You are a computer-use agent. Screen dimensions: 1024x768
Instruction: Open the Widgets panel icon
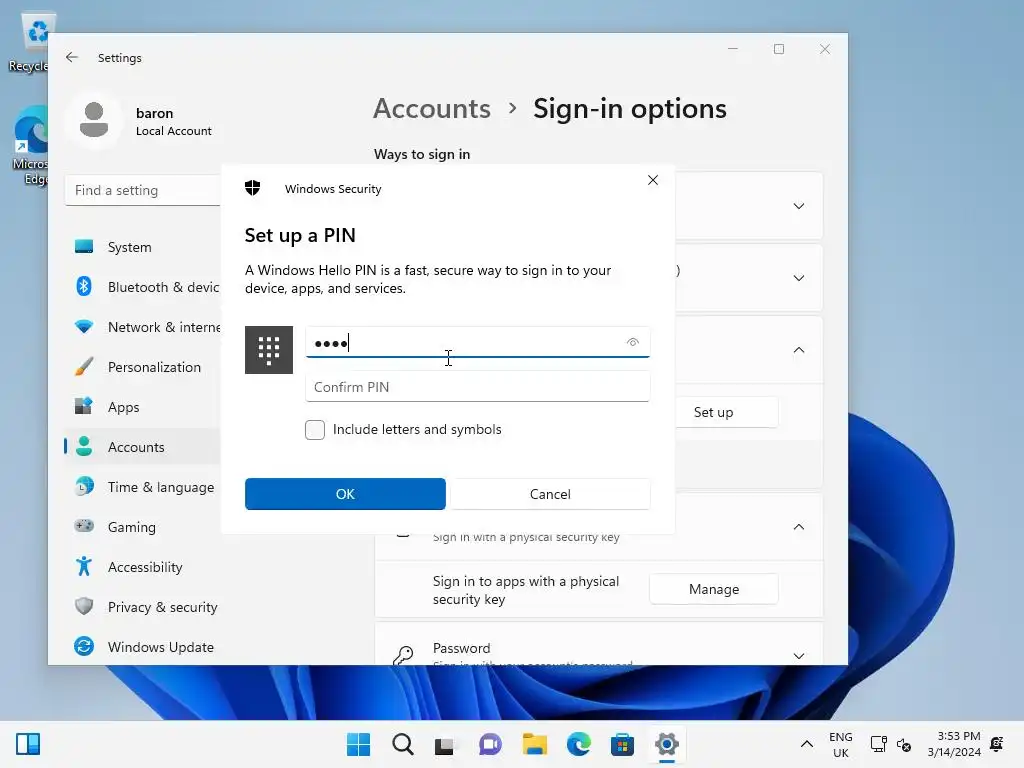(28, 744)
